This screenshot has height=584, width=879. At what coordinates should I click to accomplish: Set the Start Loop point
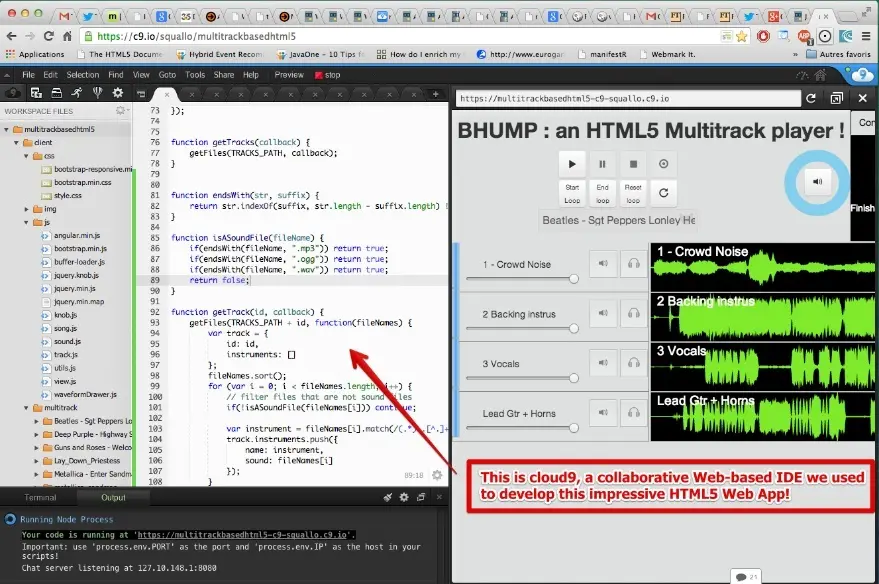[x=572, y=193]
